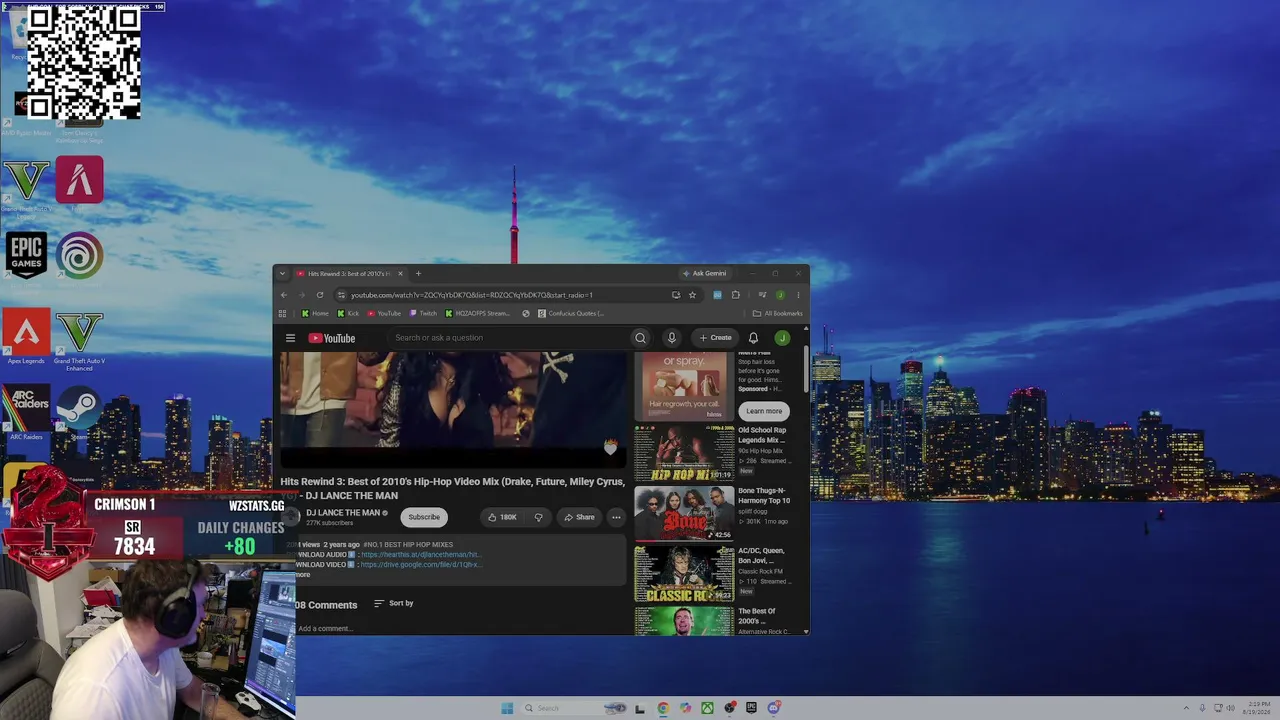Open the Chrome three-dot menu

tap(798, 295)
